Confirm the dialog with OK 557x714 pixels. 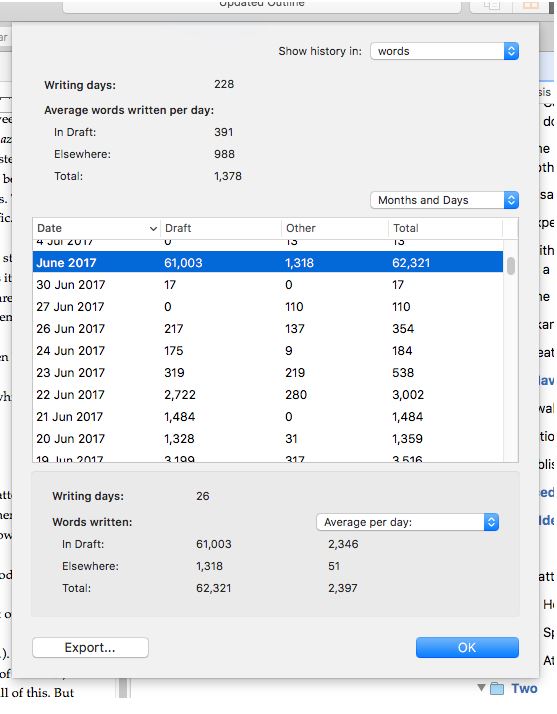(x=467, y=648)
